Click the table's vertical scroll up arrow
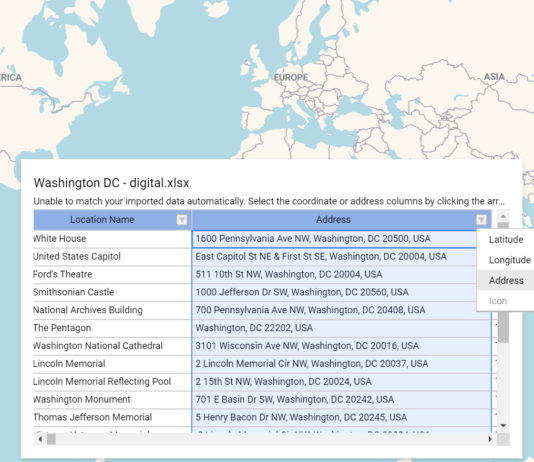The height and width of the screenshot is (462, 534). coord(503,216)
